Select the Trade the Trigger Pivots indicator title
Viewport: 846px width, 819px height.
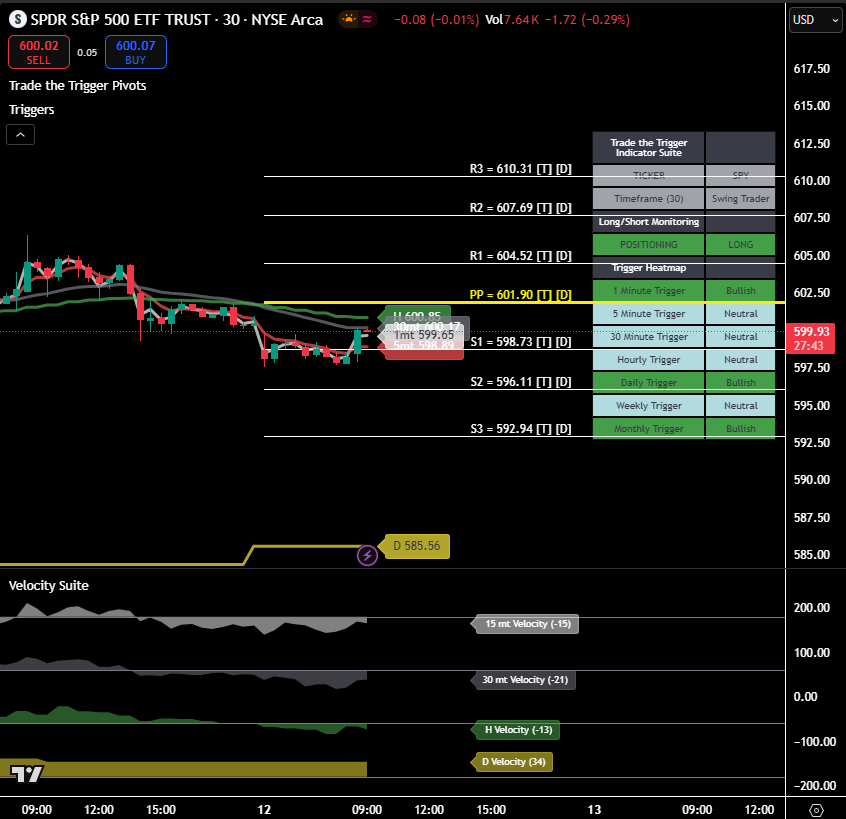pyautogui.click(x=78, y=86)
